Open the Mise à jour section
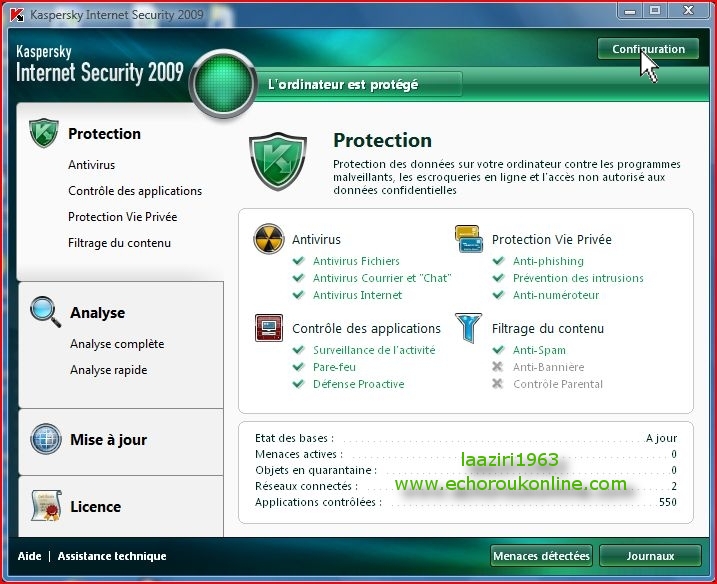Image resolution: width=717 pixels, height=584 pixels. (108, 440)
